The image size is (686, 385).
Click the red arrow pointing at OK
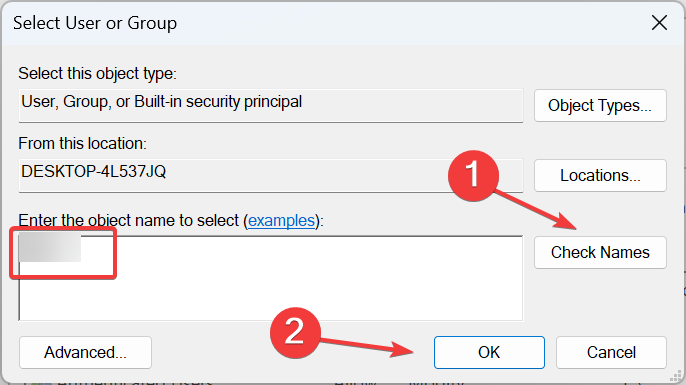(367, 346)
